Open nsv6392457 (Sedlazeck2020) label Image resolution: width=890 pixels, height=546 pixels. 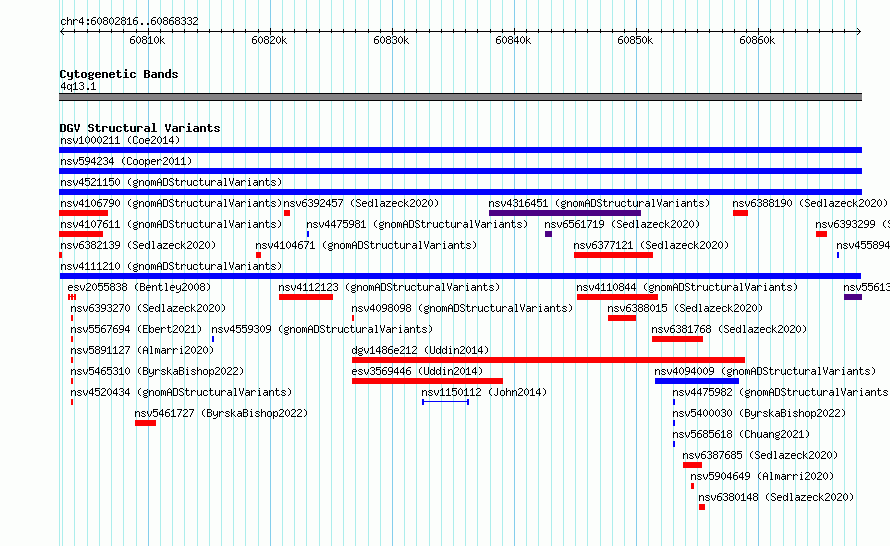click(362, 203)
